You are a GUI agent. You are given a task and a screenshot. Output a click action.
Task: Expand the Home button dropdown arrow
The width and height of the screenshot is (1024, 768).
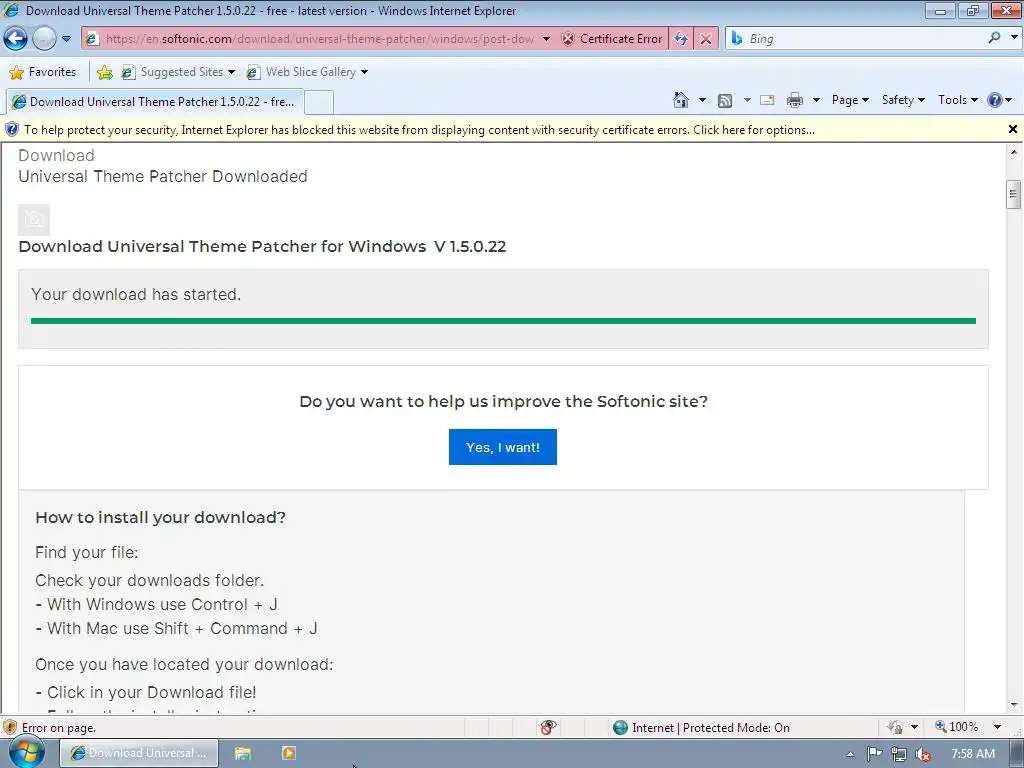pos(702,100)
